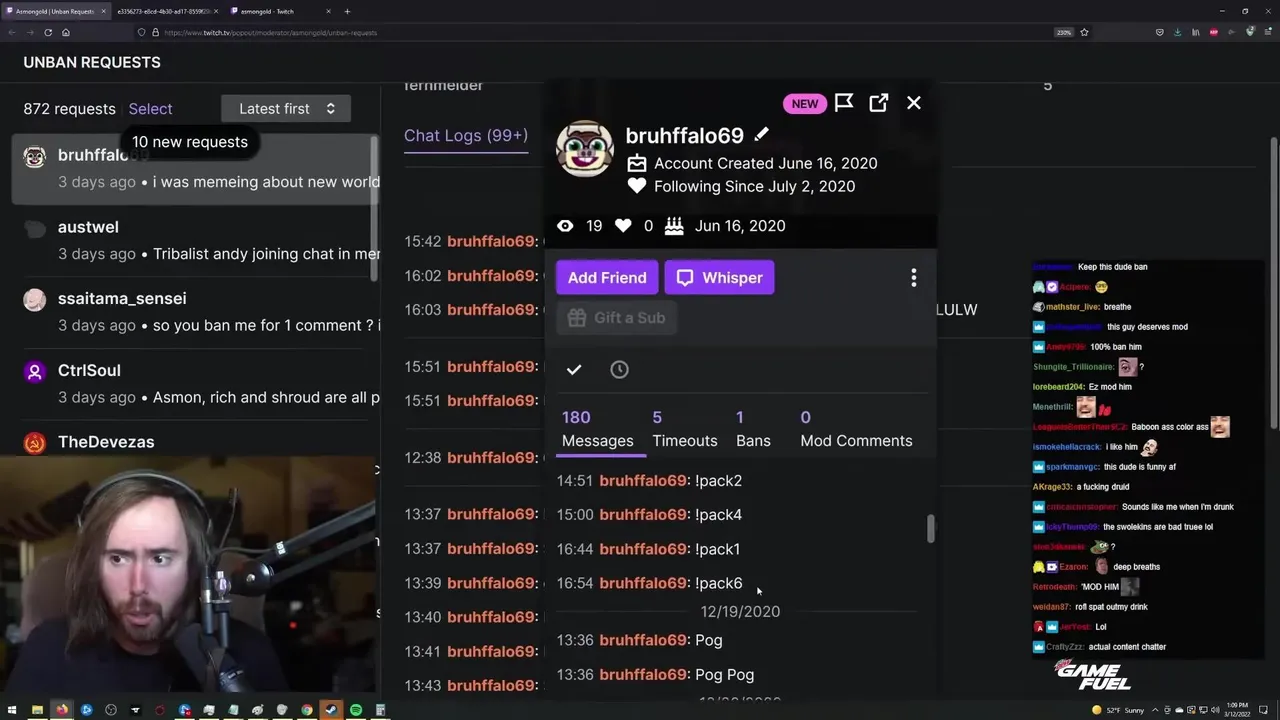Viewport: 1280px width, 720px height.
Task: Select the austwel unban request
Action: point(196,240)
